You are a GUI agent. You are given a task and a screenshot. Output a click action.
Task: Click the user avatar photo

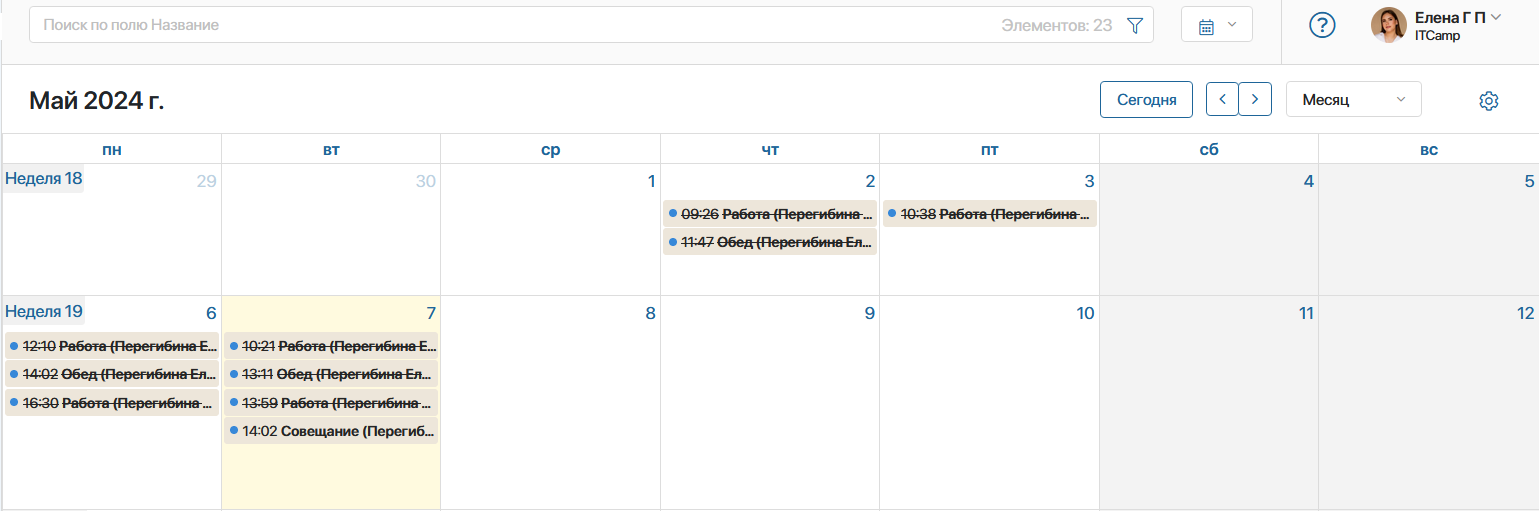[1388, 25]
